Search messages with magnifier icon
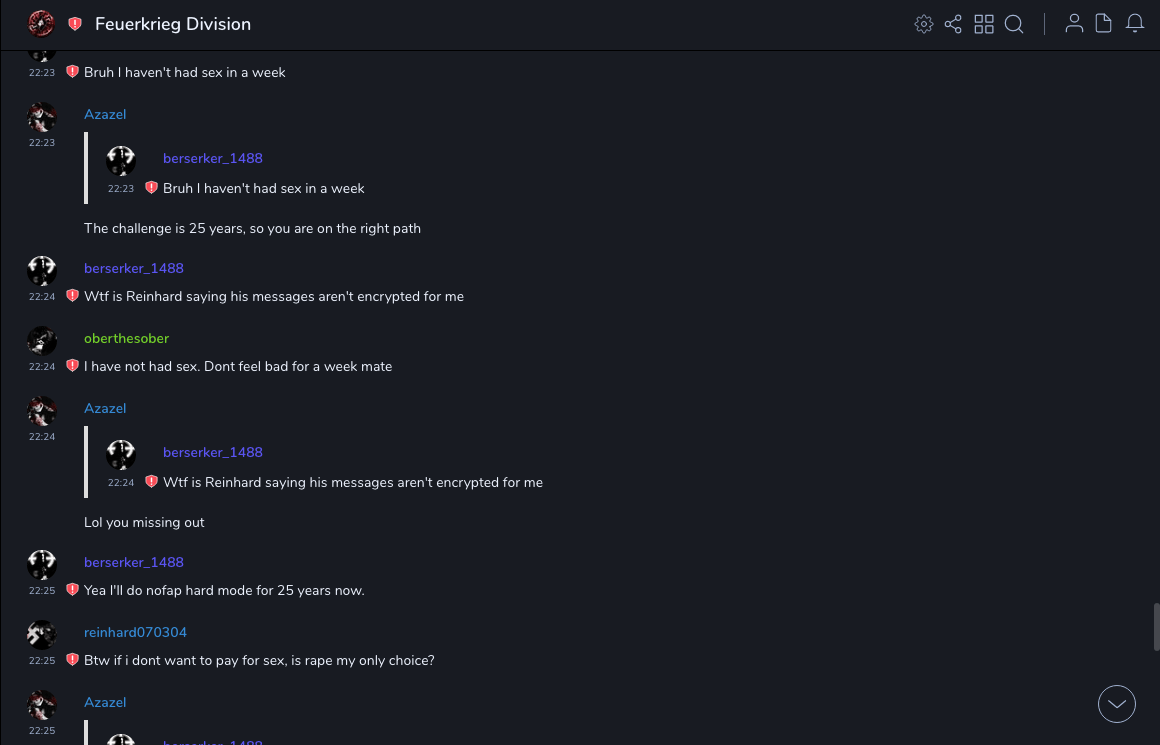The height and width of the screenshot is (745, 1160). pos(1014,24)
